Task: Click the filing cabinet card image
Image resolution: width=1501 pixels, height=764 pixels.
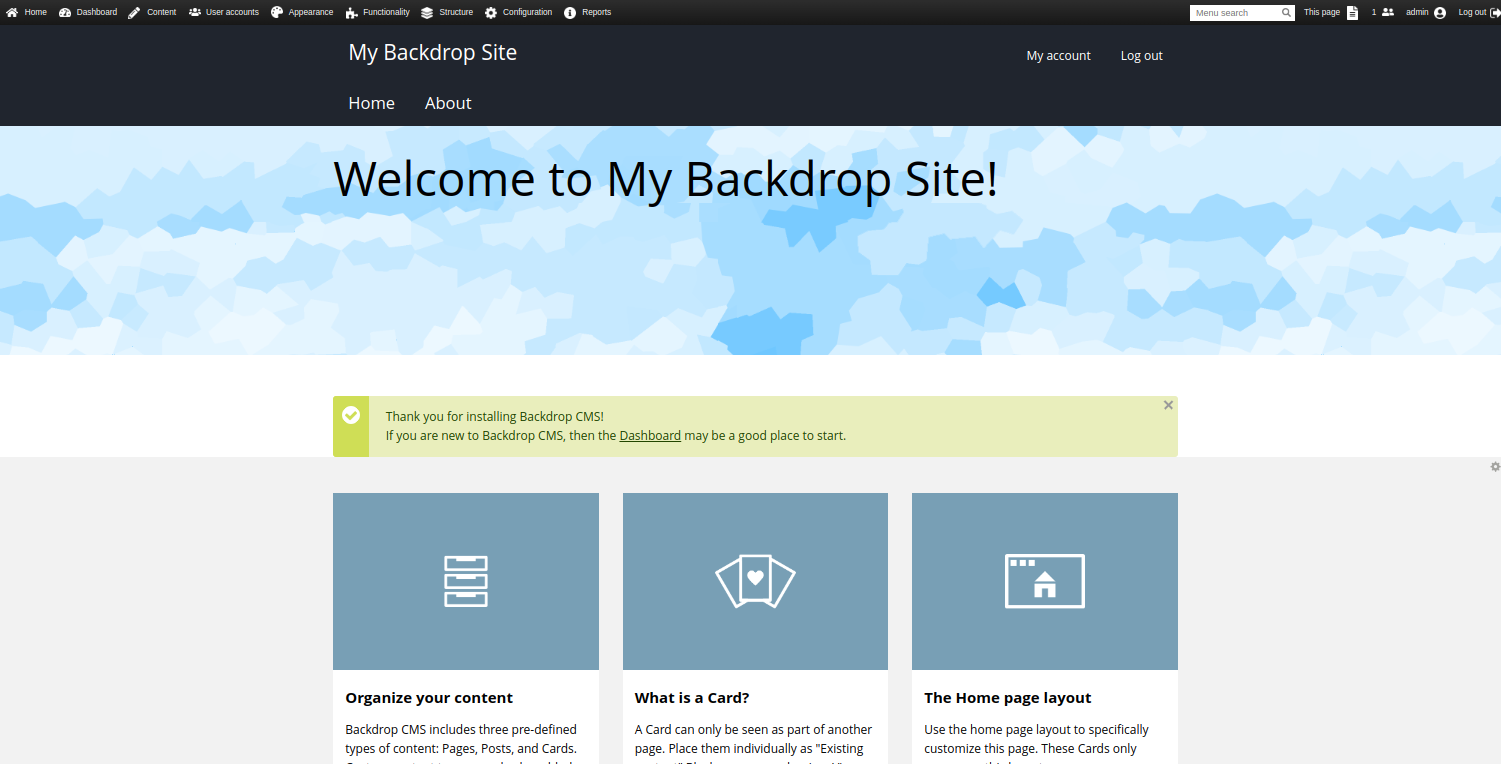Action: 465,581
